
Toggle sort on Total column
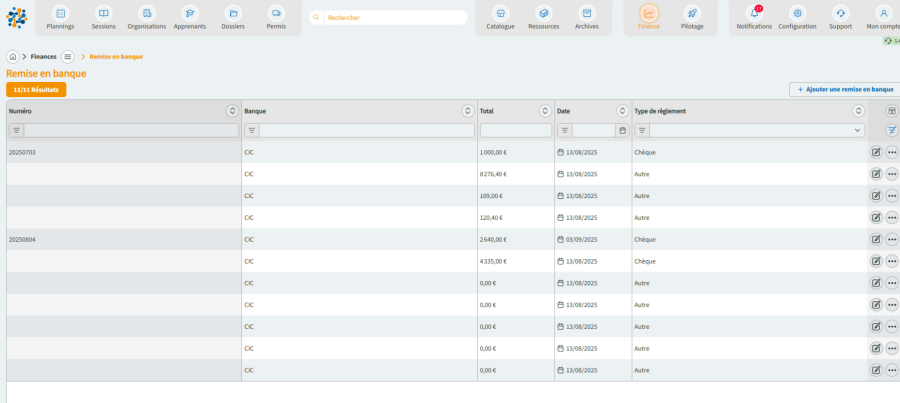tap(545, 111)
